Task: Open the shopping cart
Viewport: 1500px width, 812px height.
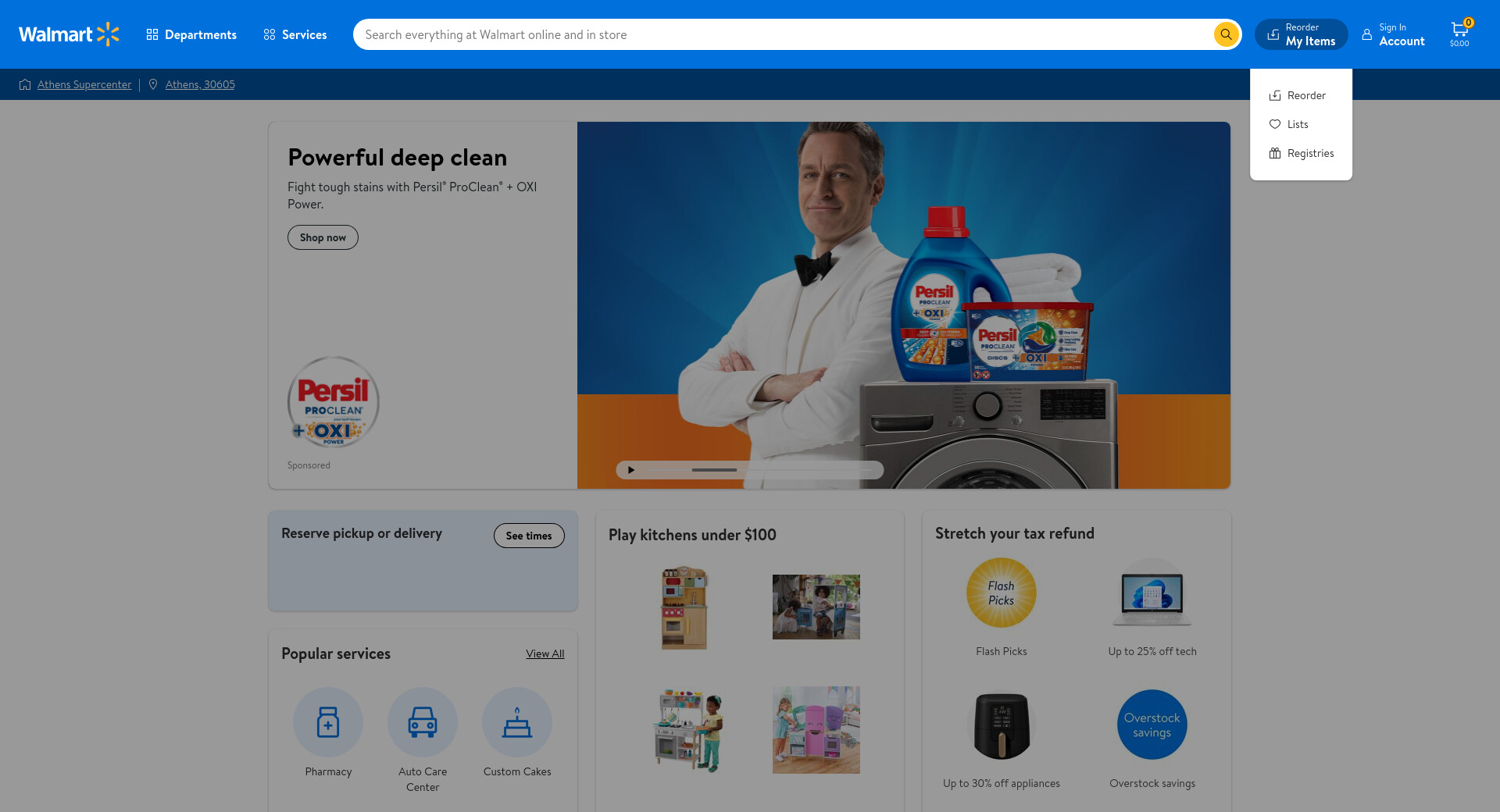Action: click(x=1459, y=34)
